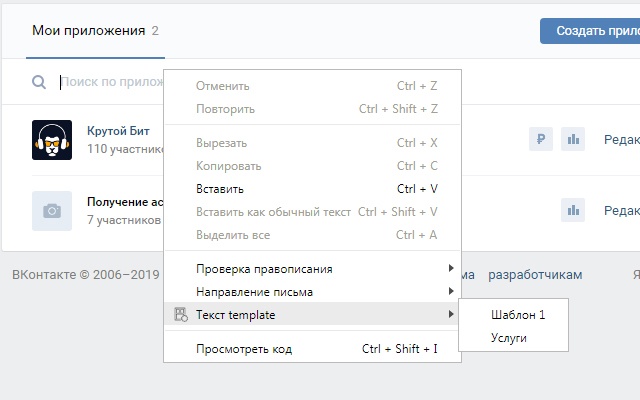Viewport: 640px width, 400px height.
Task: Click the Текст template extension icon
Action: tap(180, 315)
